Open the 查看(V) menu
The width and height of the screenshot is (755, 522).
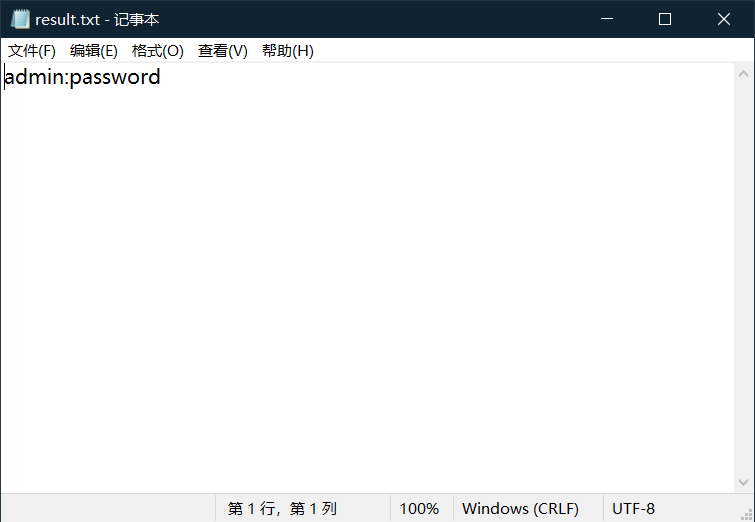[223, 51]
